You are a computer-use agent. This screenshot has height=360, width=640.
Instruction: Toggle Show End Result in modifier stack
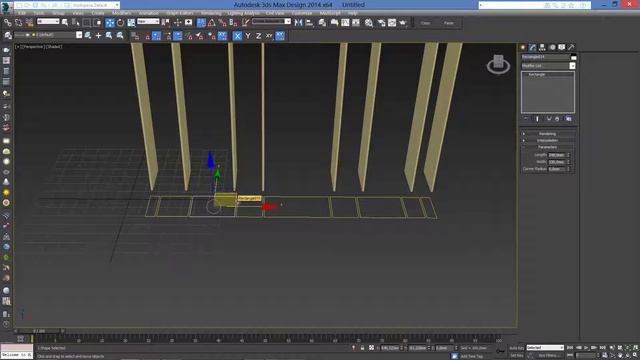pos(538,119)
